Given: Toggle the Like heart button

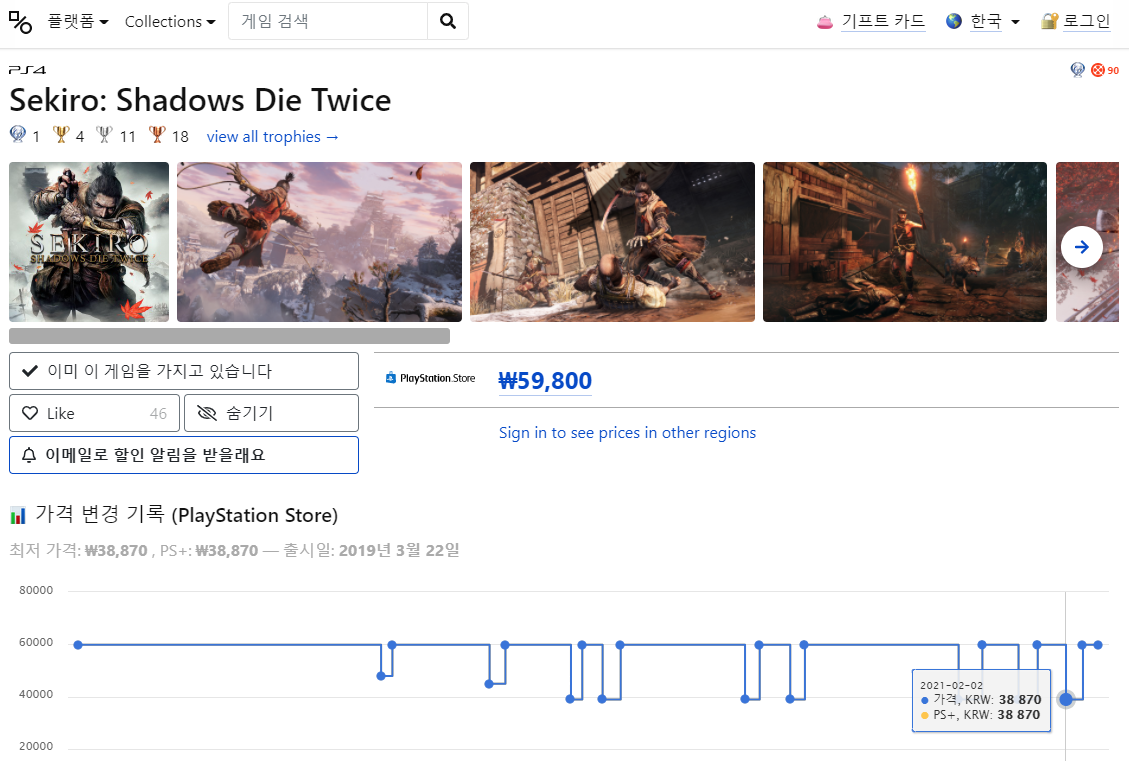Looking at the screenshot, I should (94, 413).
